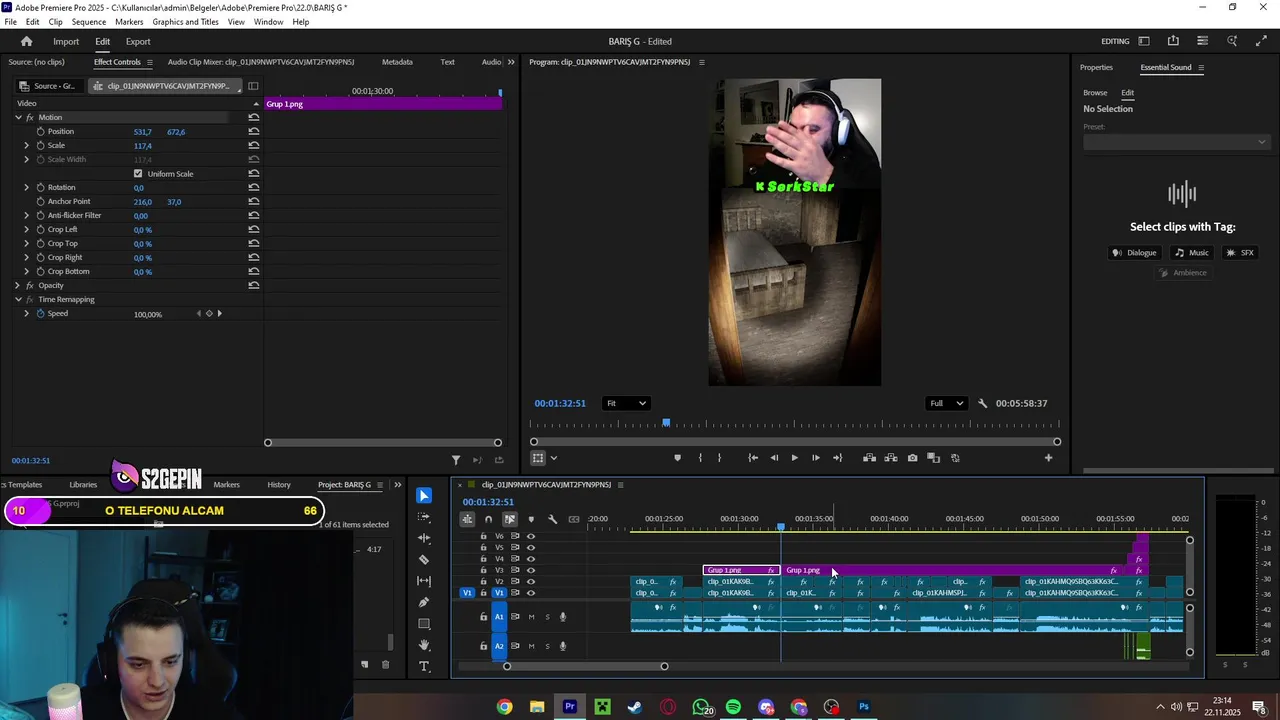The image size is (1280, 720).
Task: Open the File menu
Action: coord(10,22)
